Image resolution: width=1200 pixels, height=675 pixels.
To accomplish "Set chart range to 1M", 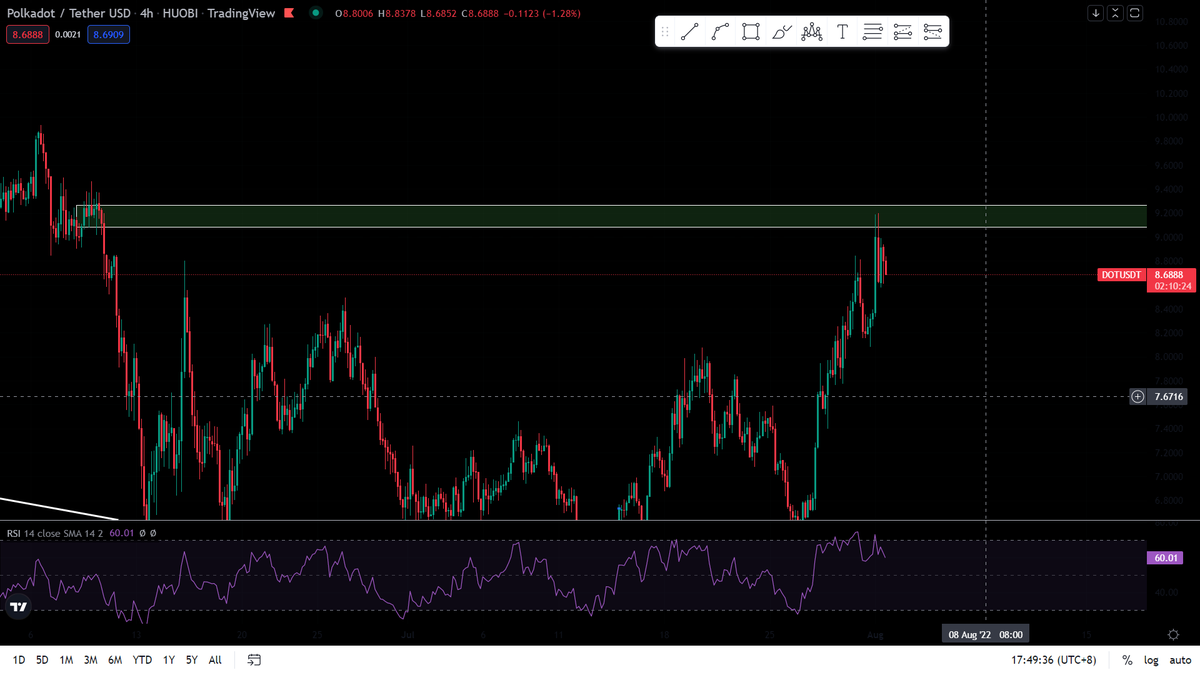I will 66,660.
